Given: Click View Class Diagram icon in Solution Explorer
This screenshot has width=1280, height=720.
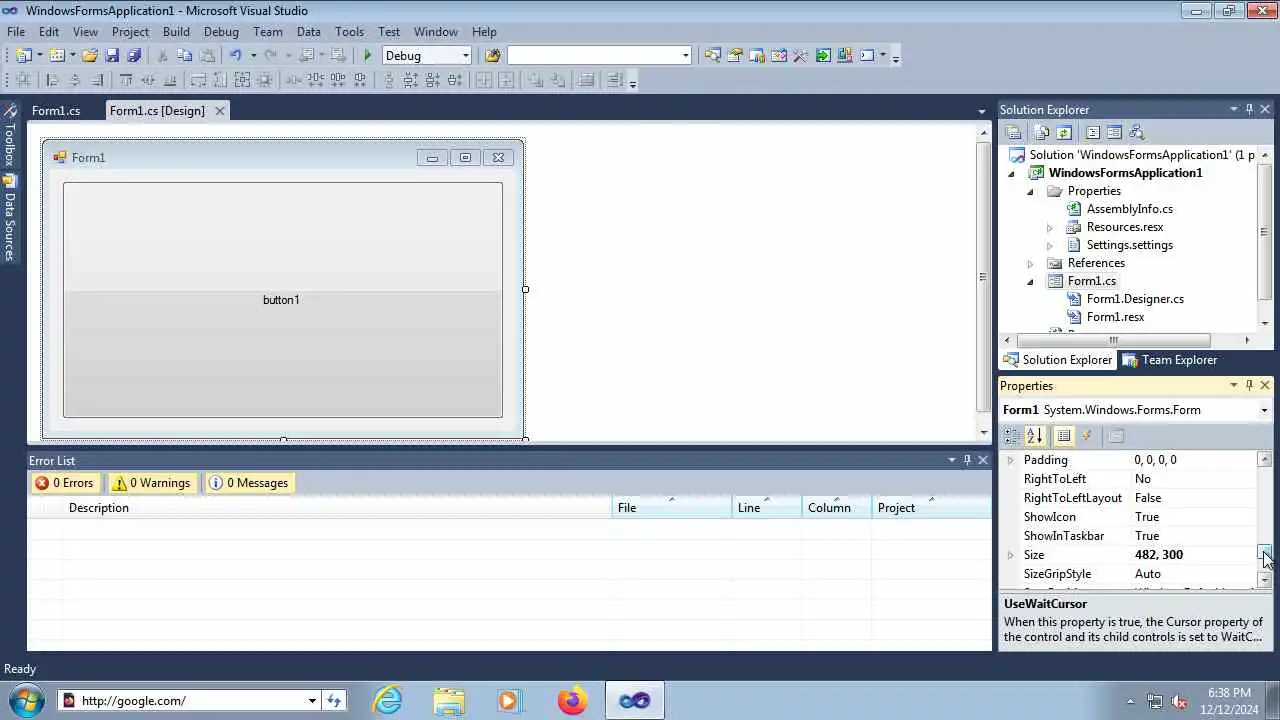Looking at the screenshot, I should click(x=1136, y=132).
